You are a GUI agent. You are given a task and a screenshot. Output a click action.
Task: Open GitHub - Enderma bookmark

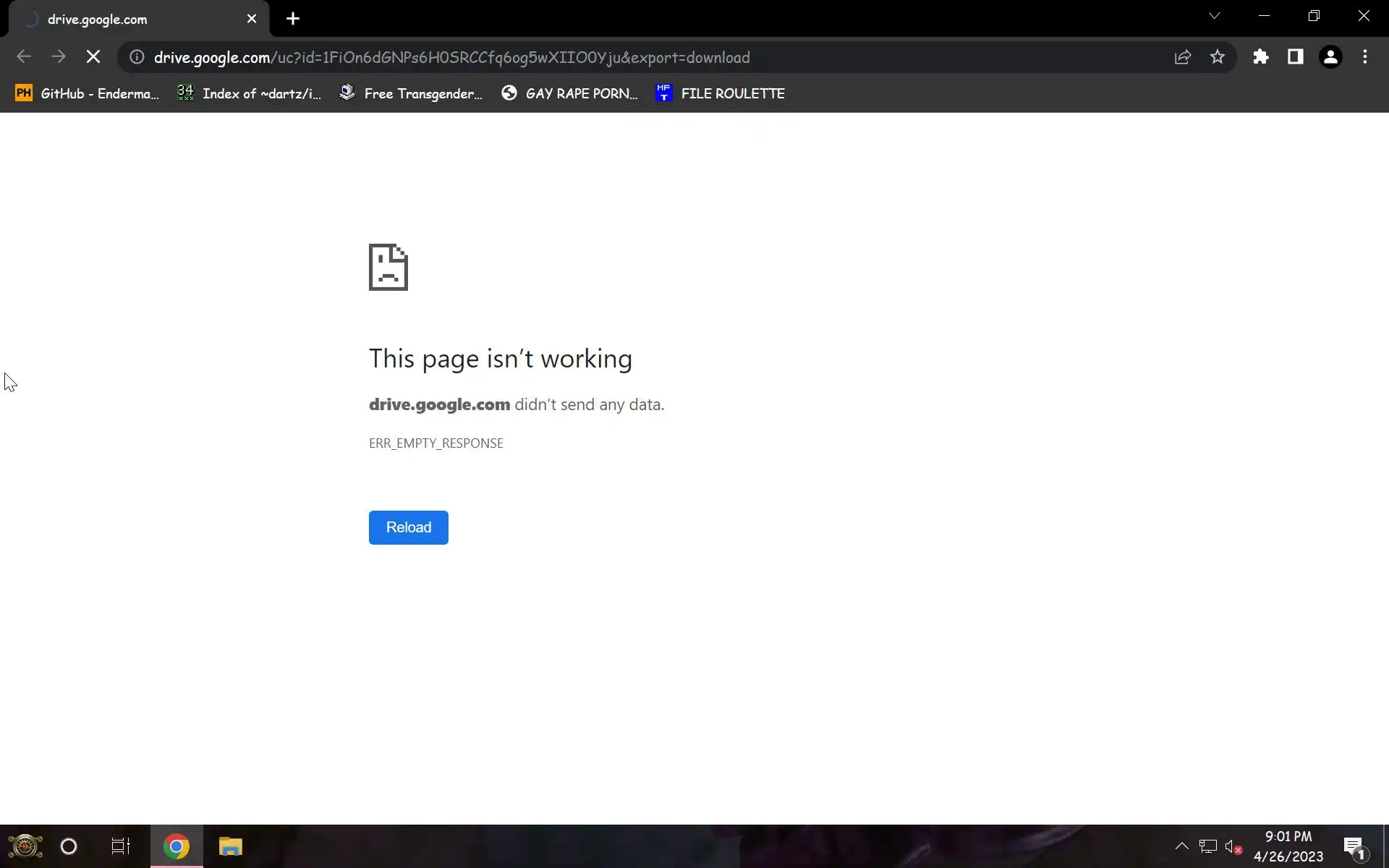tap(87, 93)
